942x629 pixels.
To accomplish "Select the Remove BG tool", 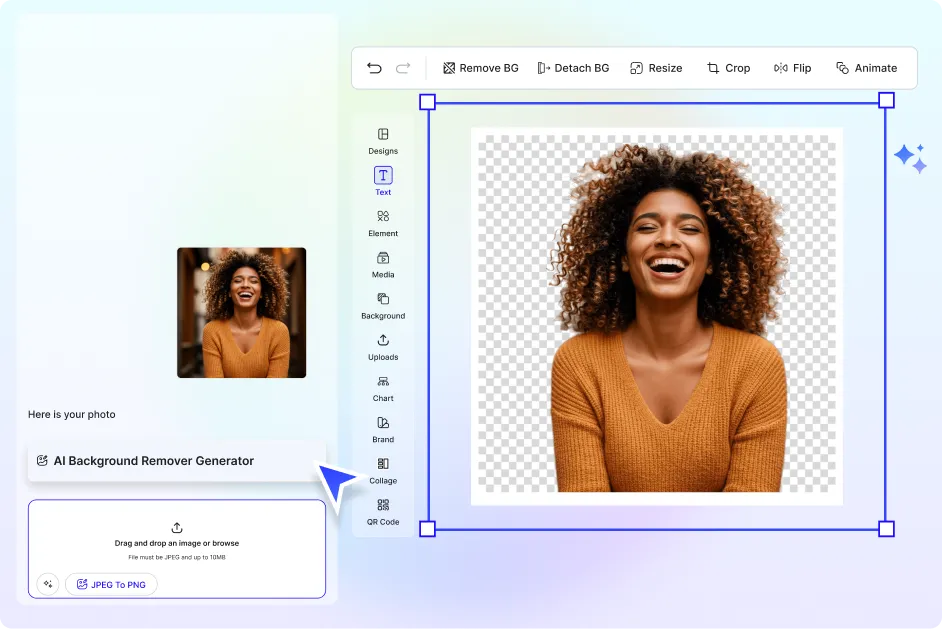I will 480,68.
